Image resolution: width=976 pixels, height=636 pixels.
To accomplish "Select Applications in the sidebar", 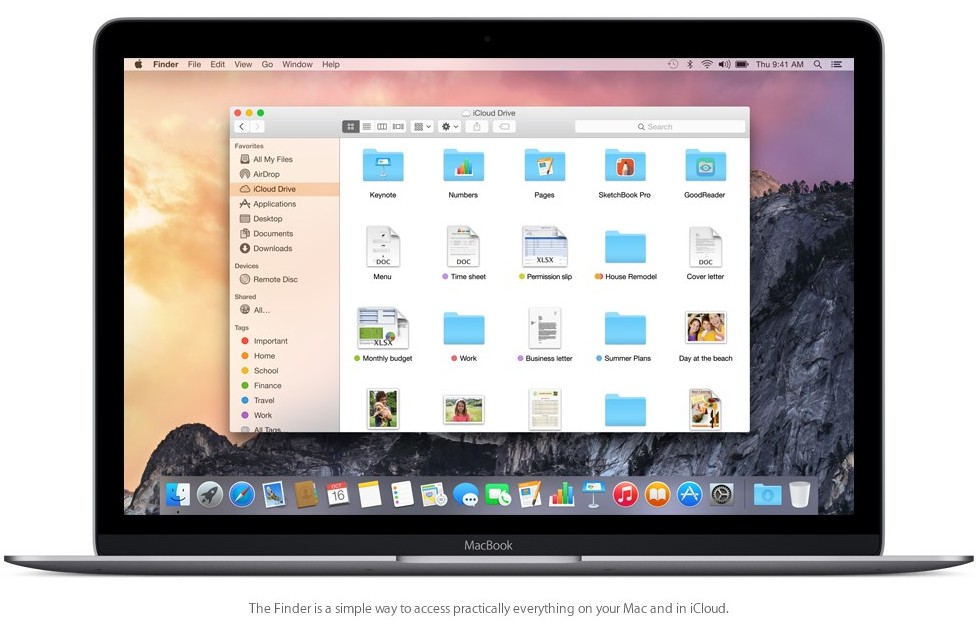I will [284, 204].
